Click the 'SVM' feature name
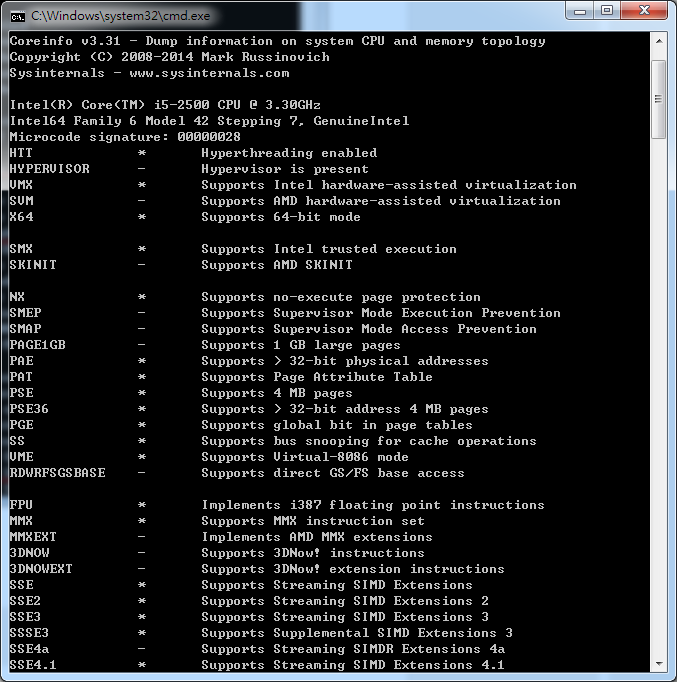 click(x=21, y=201)
